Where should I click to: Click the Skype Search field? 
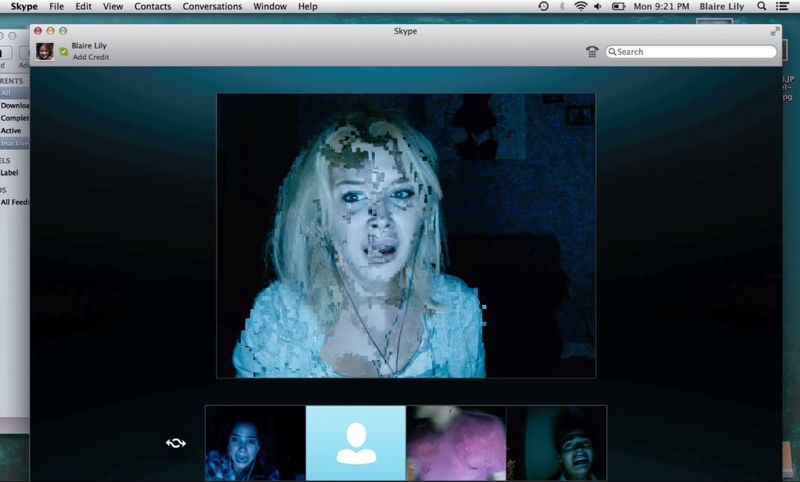tap(691, 52)
